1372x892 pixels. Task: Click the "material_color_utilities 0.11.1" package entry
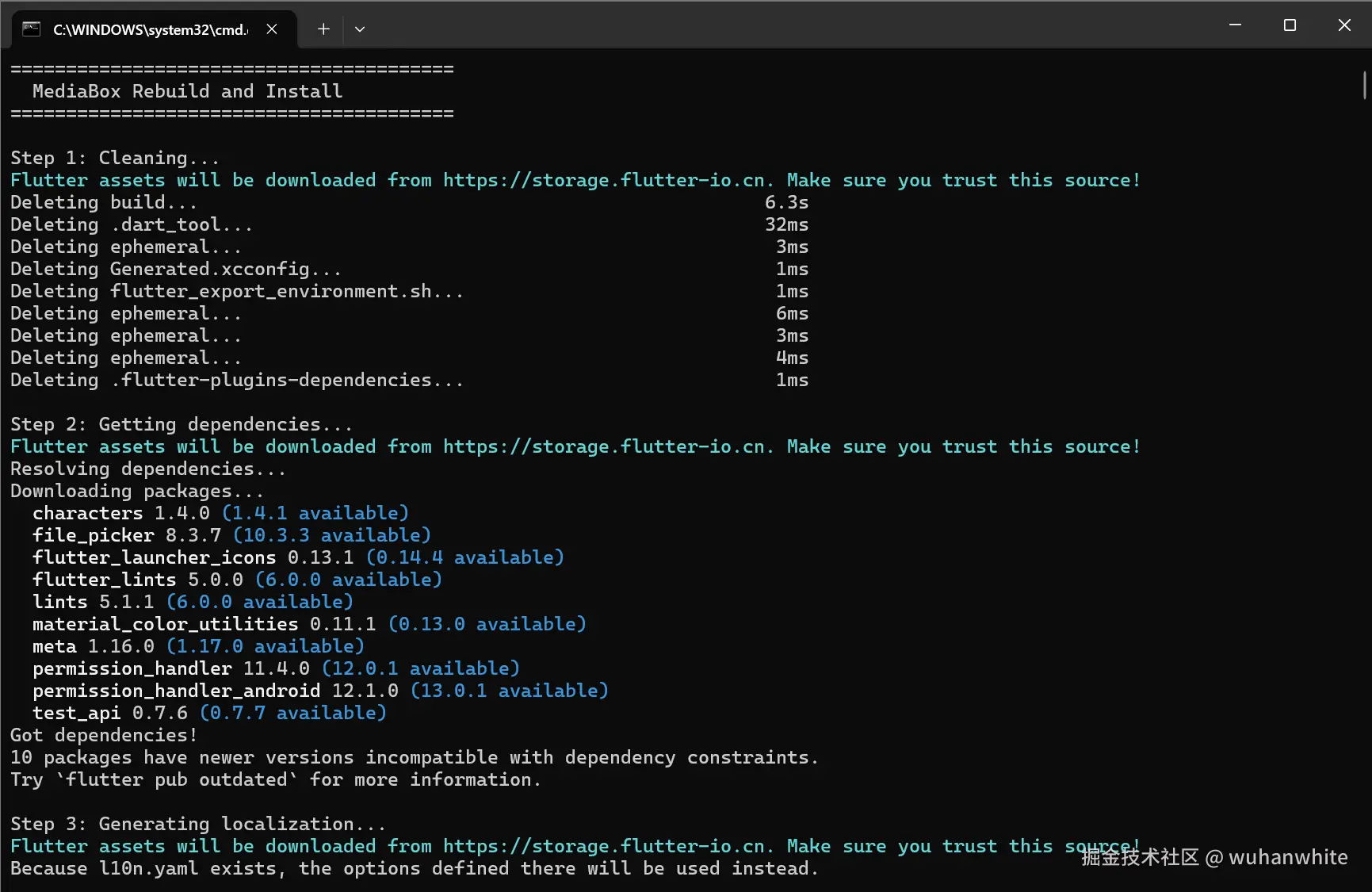[x=204, y=624]
